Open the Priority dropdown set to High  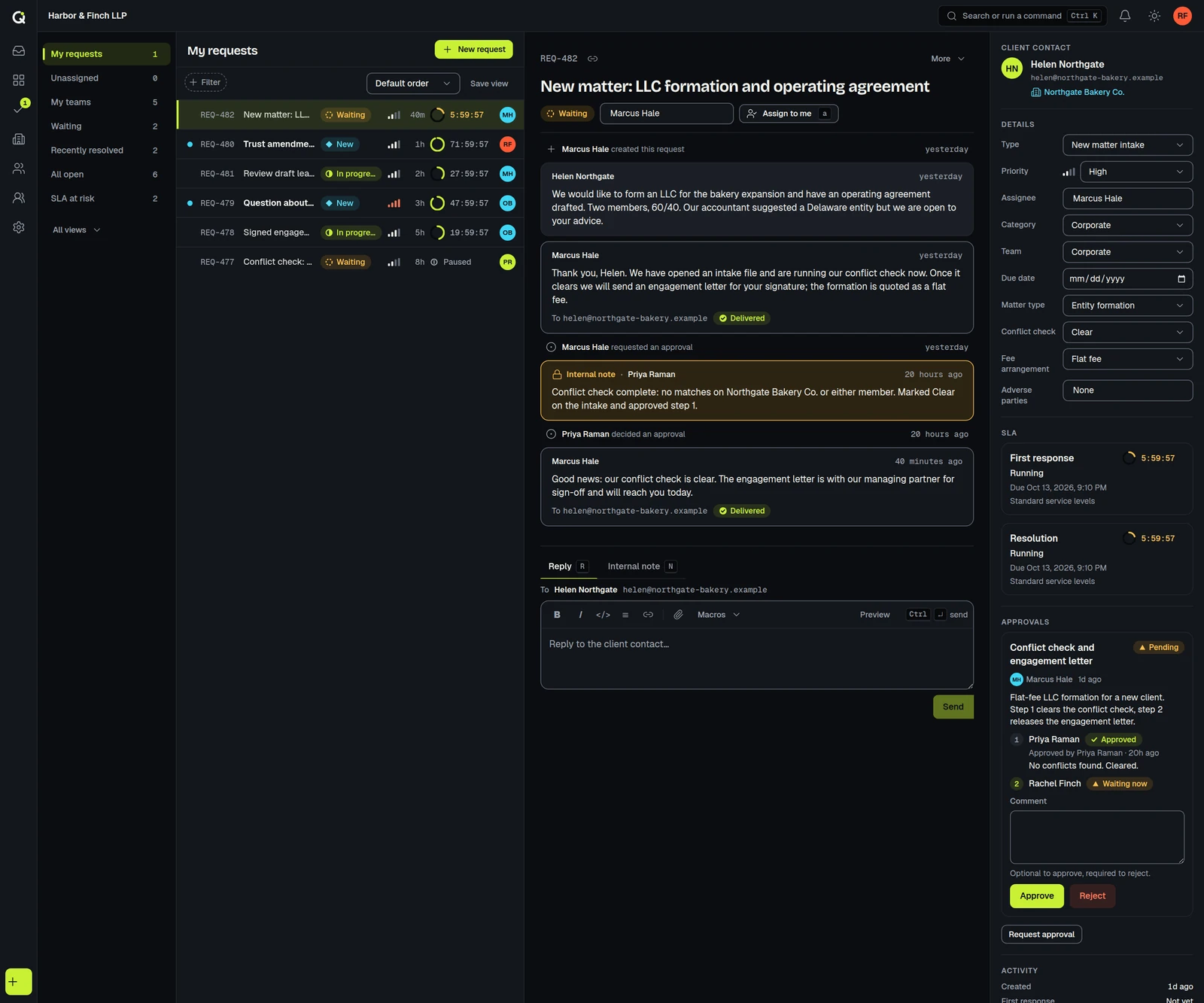[x=1136, y=172]
